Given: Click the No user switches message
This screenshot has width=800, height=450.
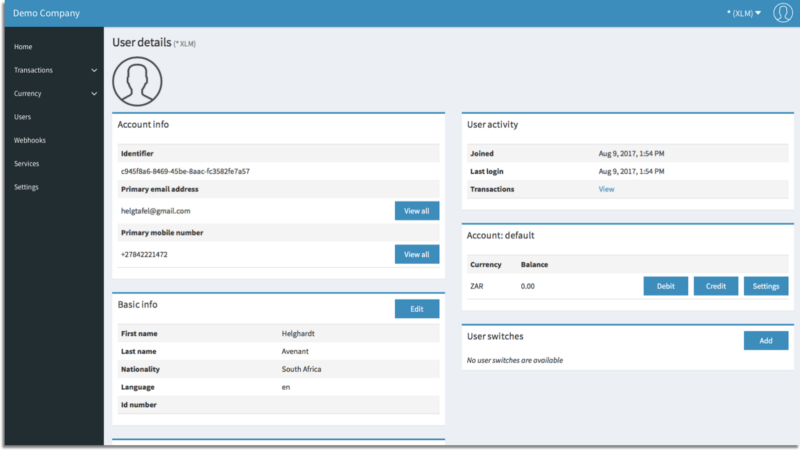Looking at the screenshot, I should pos(515,360).
